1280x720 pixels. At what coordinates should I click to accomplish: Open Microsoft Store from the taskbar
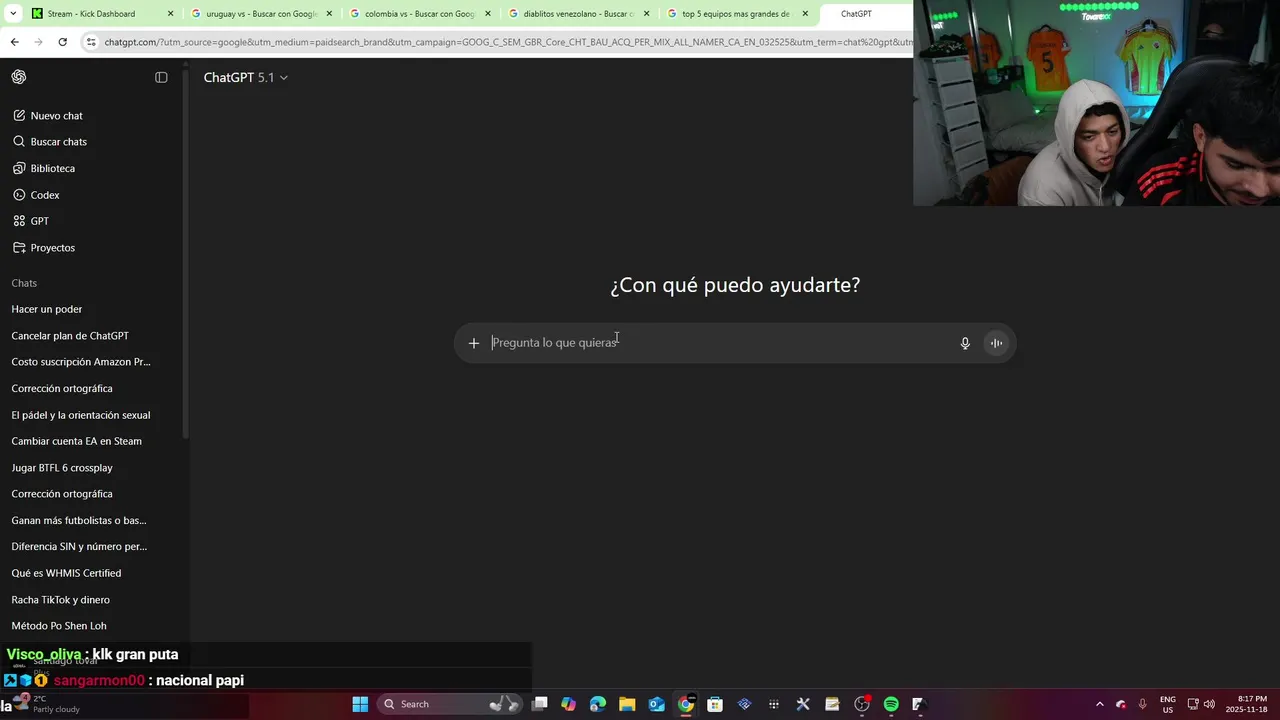point(715,704)
